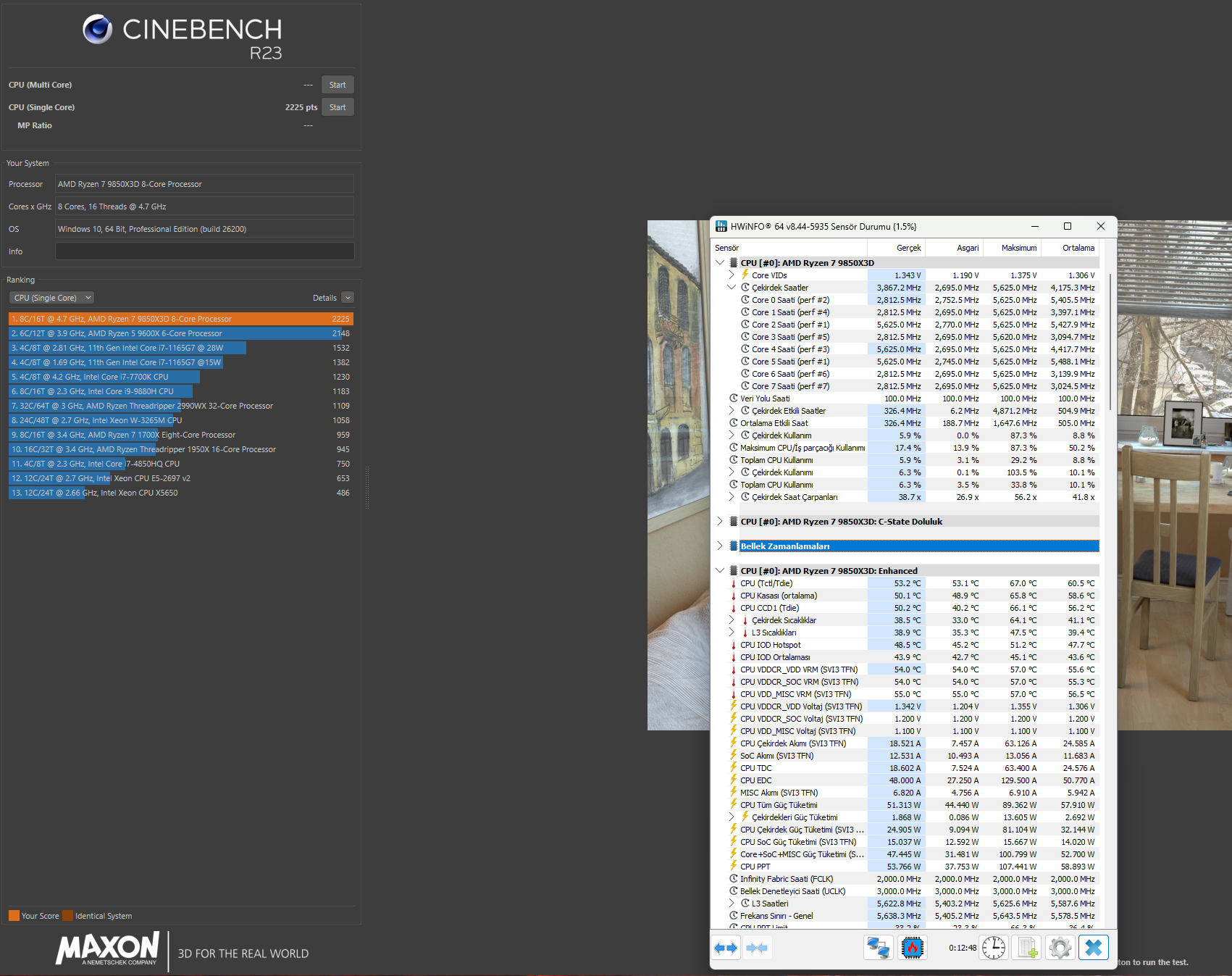Click the blue X icon in HWiNFO toolbar

[1094, 948]
